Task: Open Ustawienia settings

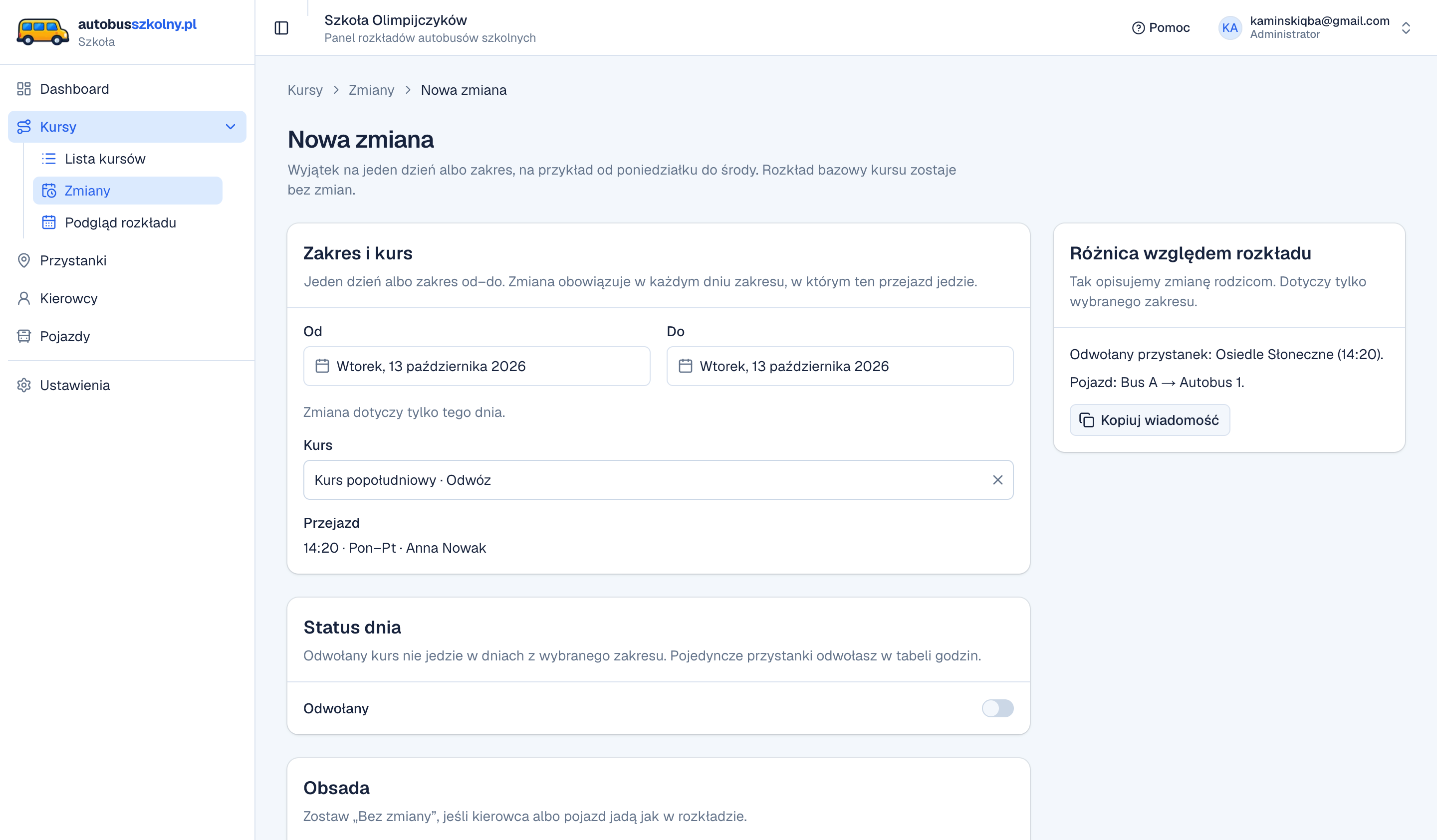Action: pyautogui.click(x=127, y=385)
